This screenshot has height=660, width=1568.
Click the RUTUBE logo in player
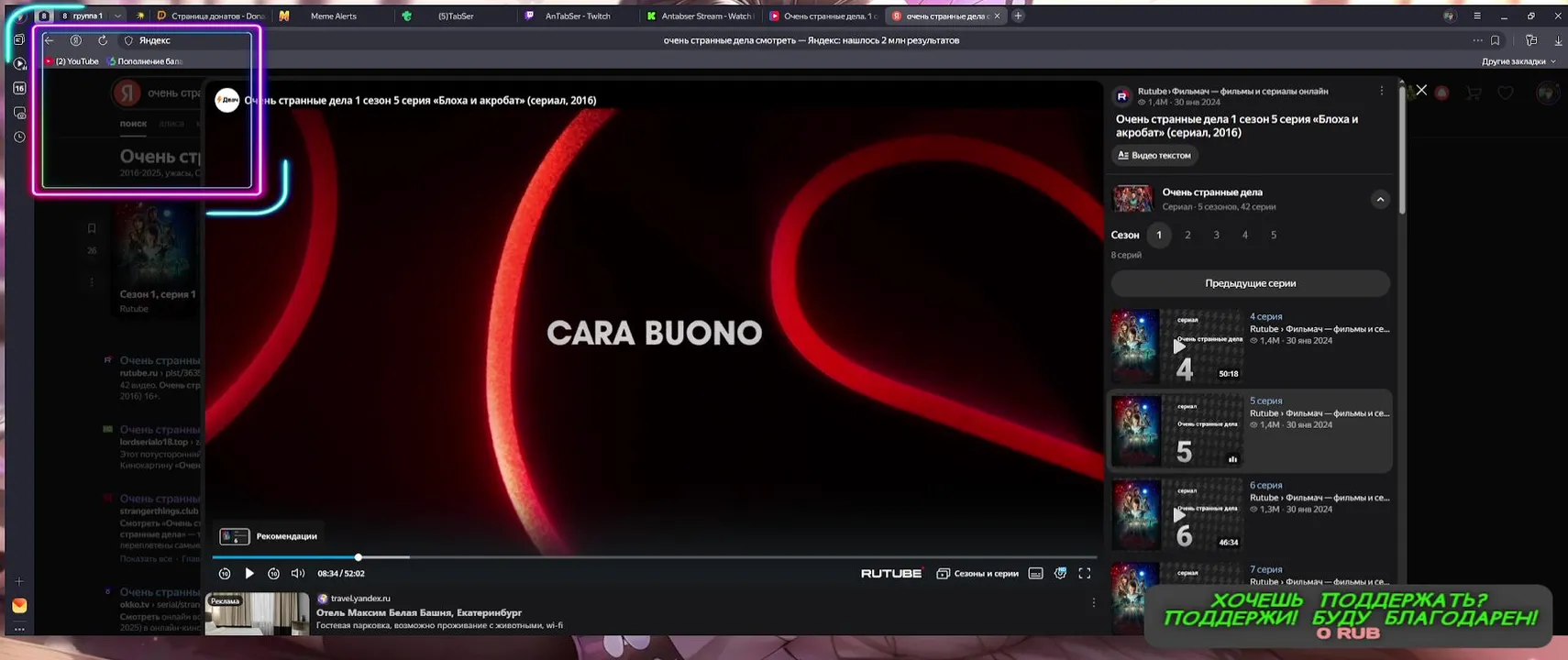pyautogui.click(x=891, y=573)
